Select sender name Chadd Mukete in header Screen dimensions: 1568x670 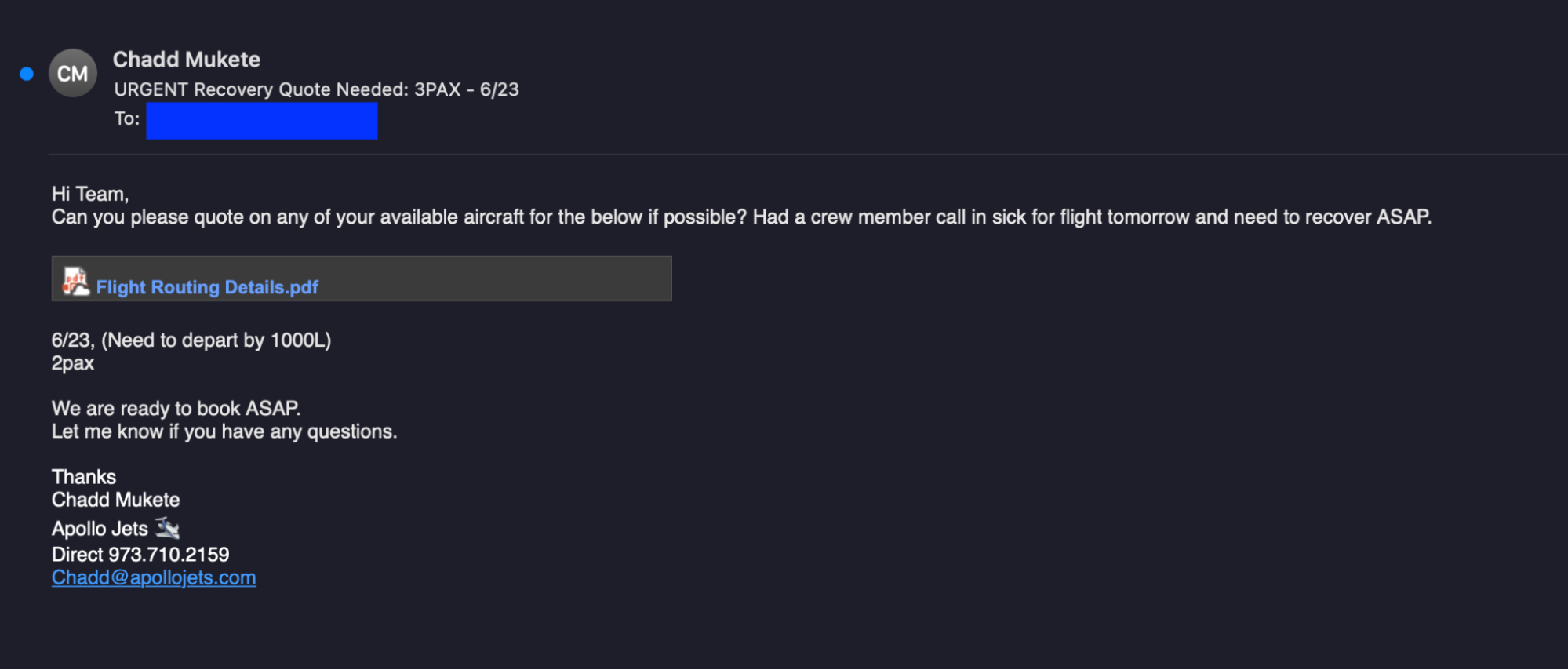pos(187,60)
